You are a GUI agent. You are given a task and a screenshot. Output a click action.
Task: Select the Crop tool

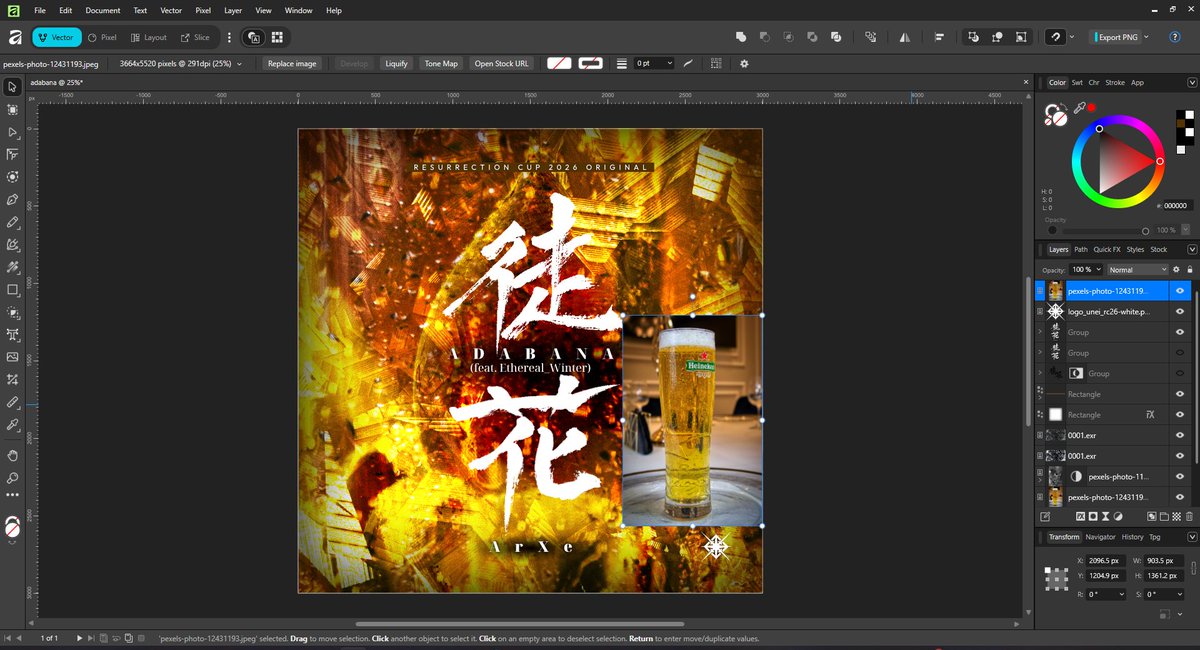[13, 379]
